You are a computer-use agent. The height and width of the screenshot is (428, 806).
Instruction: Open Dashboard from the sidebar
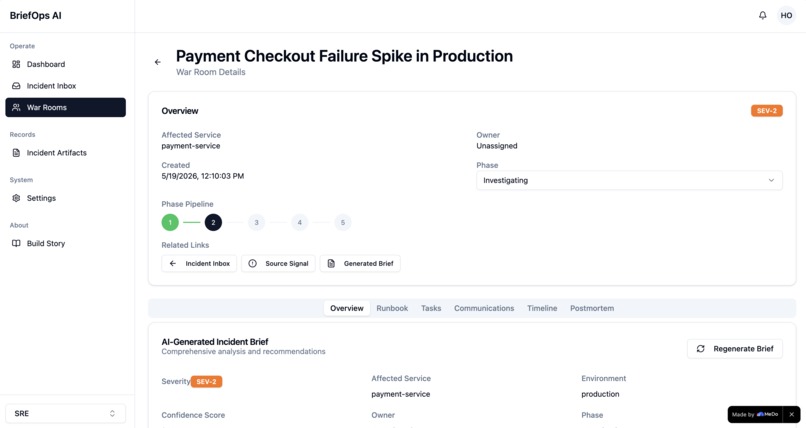[65, 64]
